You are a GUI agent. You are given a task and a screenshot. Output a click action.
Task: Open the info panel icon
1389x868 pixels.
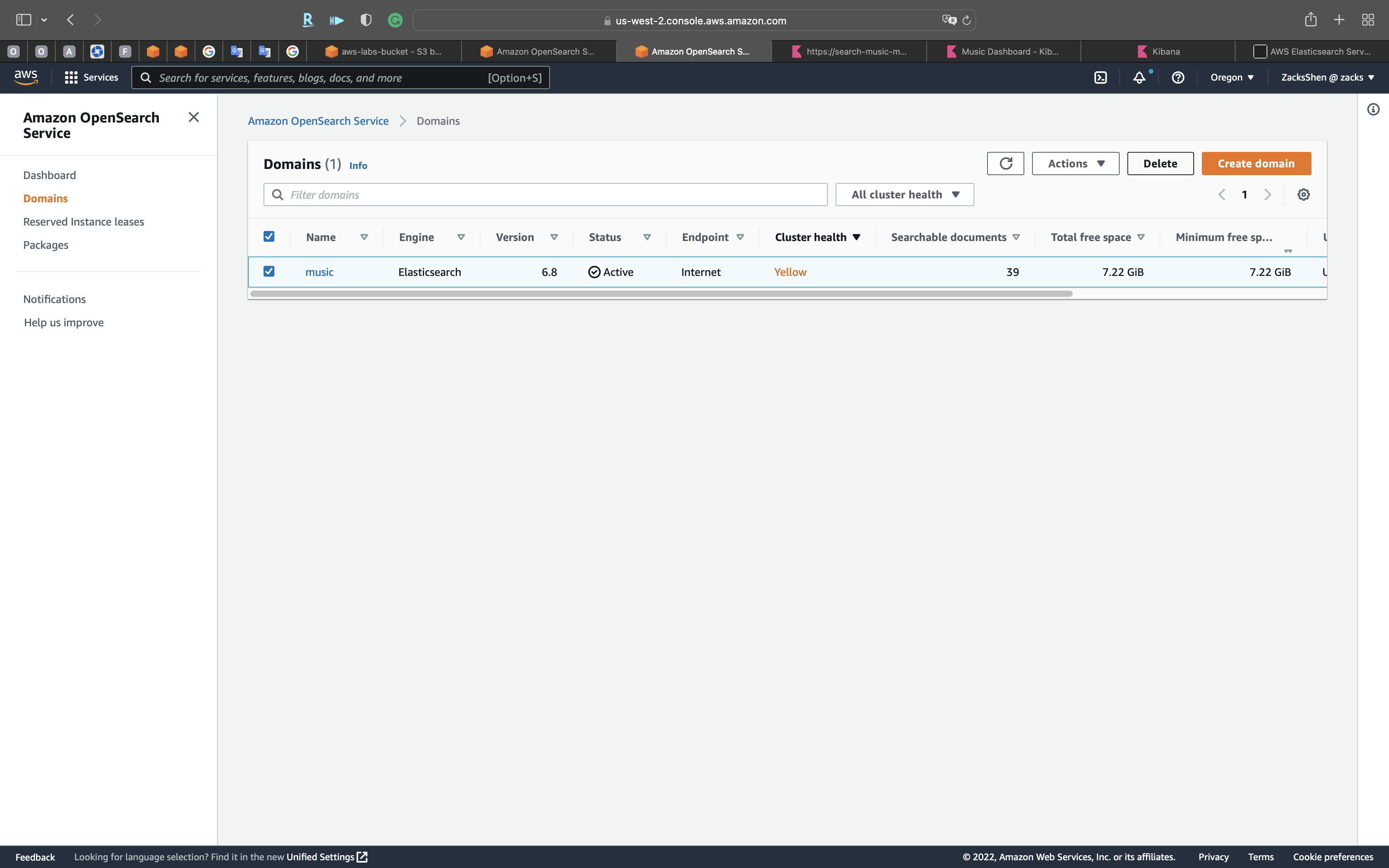tap(1373, 110)
